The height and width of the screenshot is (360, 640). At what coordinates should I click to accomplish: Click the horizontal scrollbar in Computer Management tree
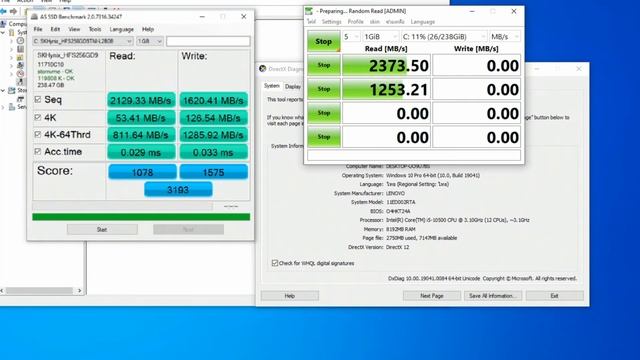coord(40,291)
